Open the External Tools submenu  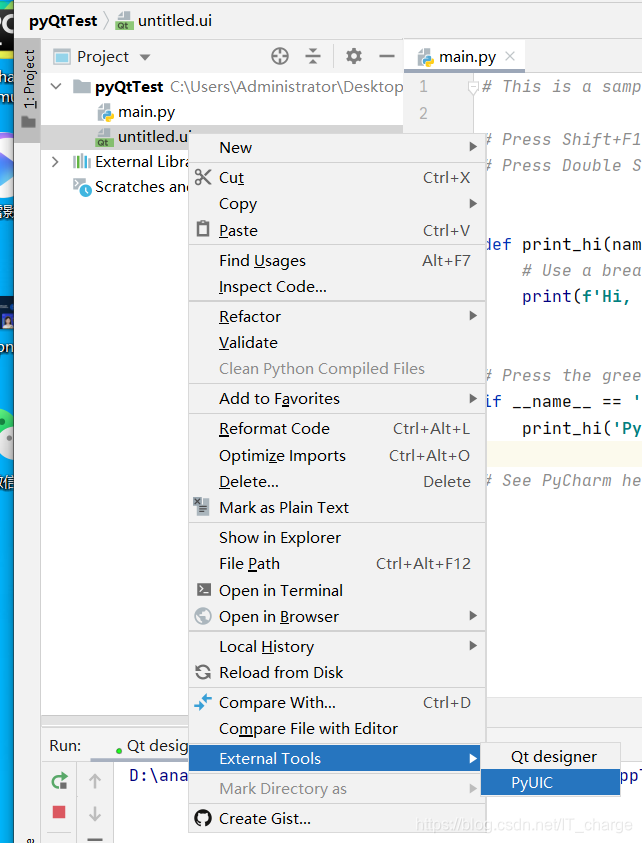click(334, 758)
